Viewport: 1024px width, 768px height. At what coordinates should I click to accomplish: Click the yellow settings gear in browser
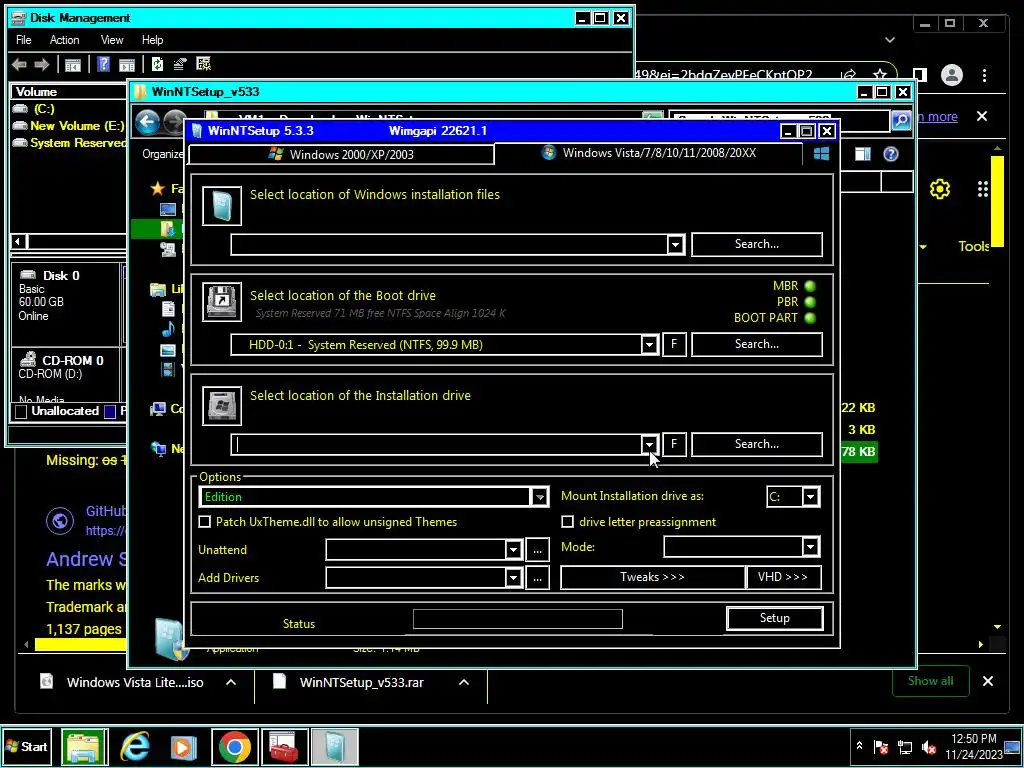tap(940, 189)
